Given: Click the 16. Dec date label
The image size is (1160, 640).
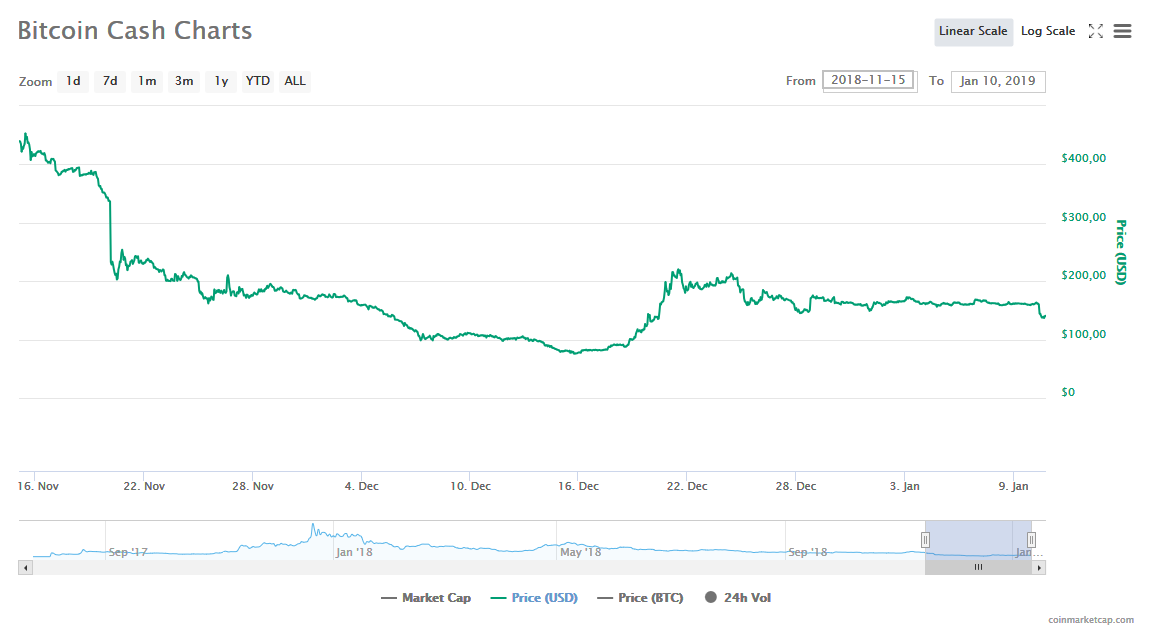Looking at the screenshot, I should (579, 486).
